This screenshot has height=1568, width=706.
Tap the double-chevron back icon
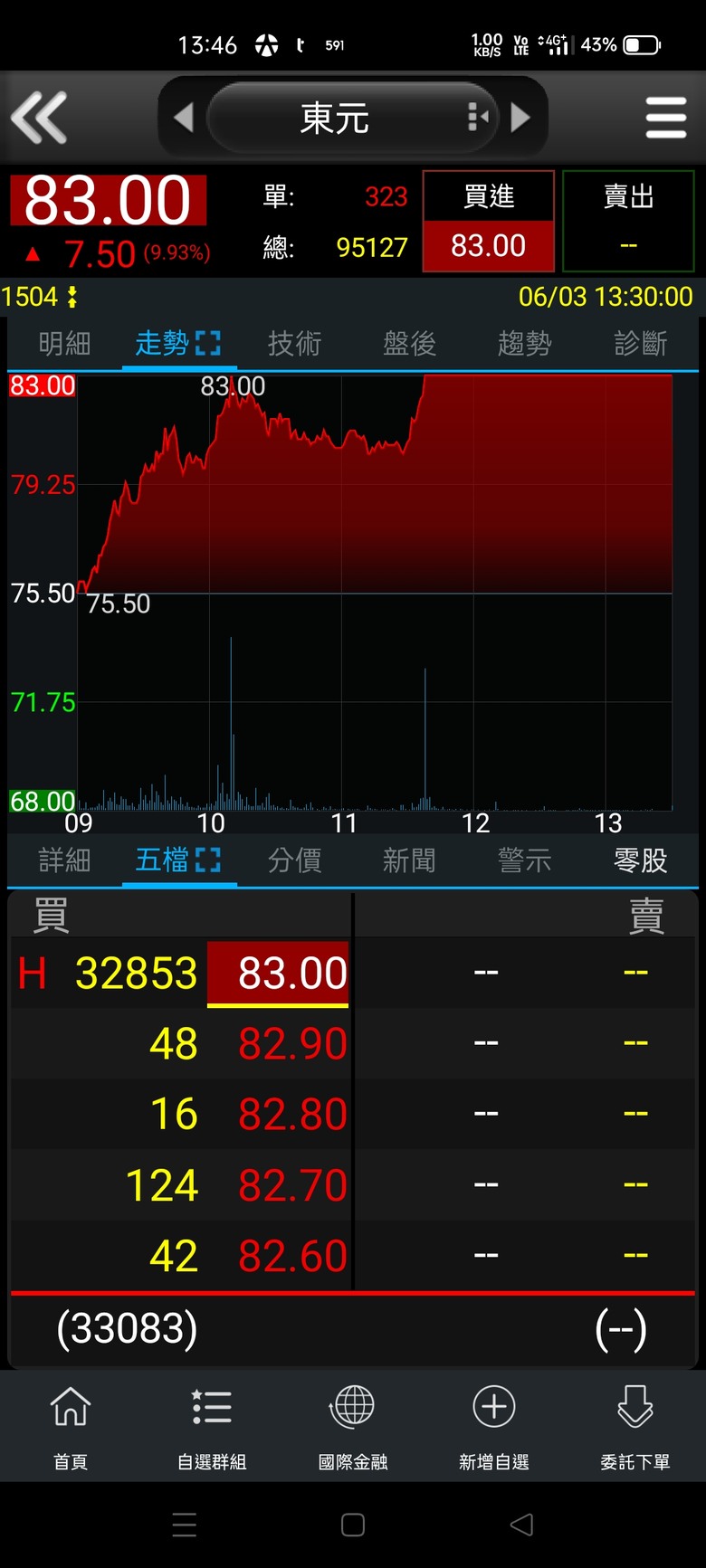coord(39,118)
